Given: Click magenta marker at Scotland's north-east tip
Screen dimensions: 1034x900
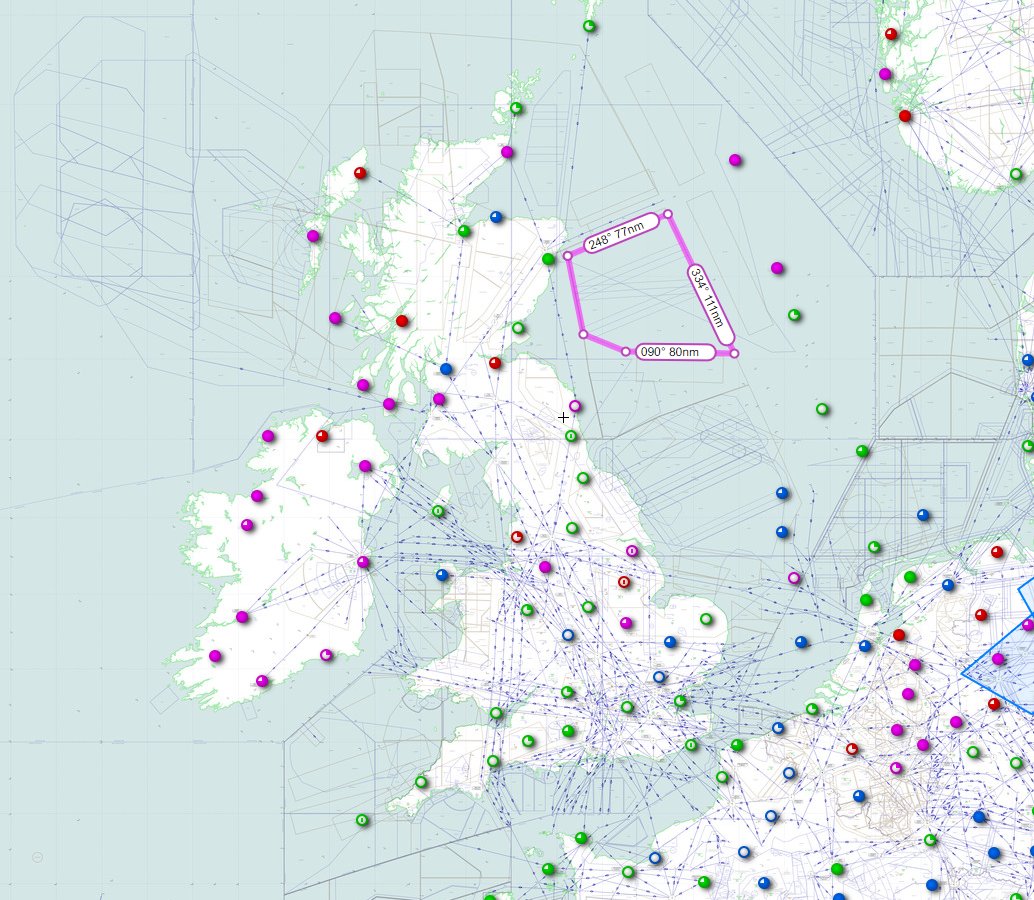Looking at the screenshot, I should (x=507, y=152).
